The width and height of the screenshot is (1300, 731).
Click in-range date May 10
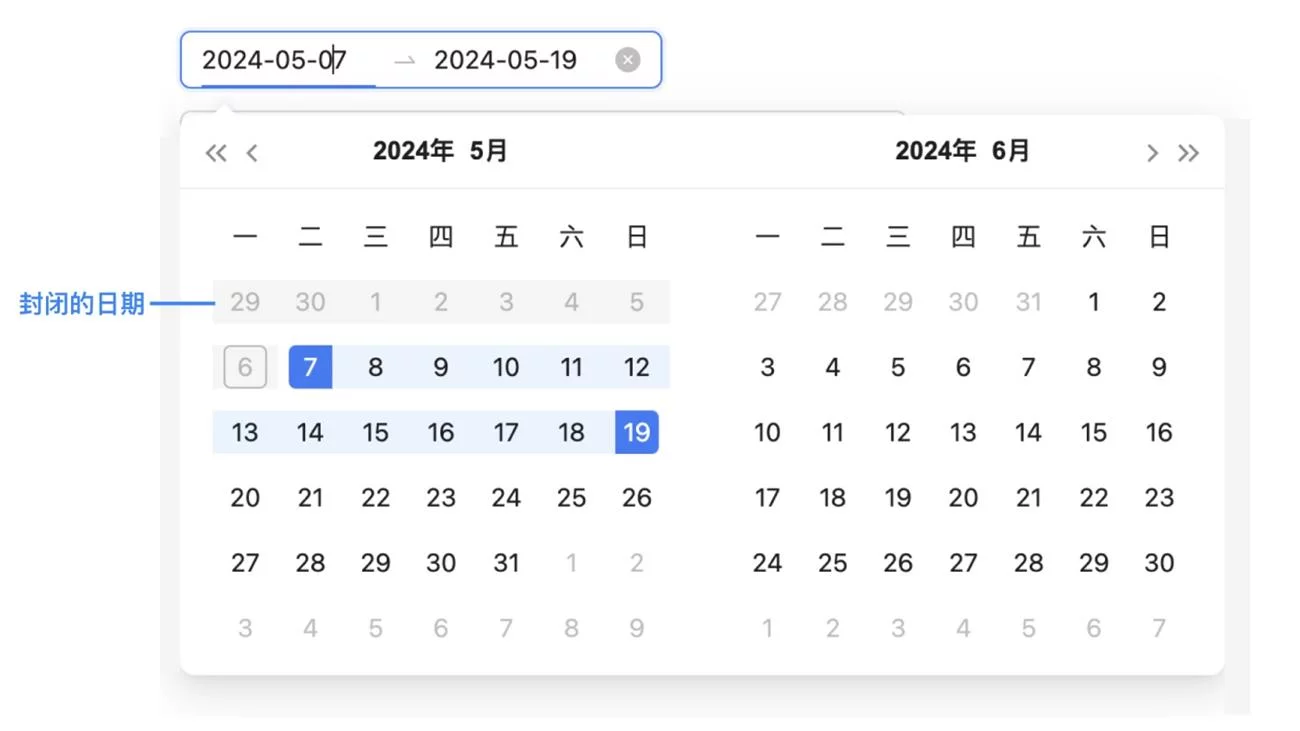(506, 367)
